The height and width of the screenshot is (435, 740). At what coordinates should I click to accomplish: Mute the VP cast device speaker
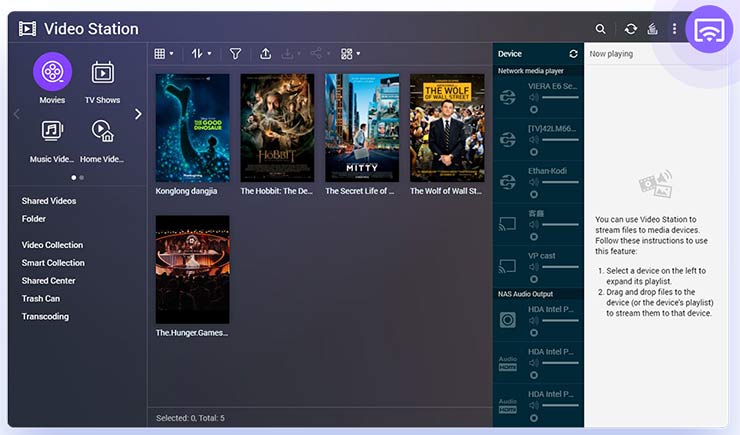[534, 268]
